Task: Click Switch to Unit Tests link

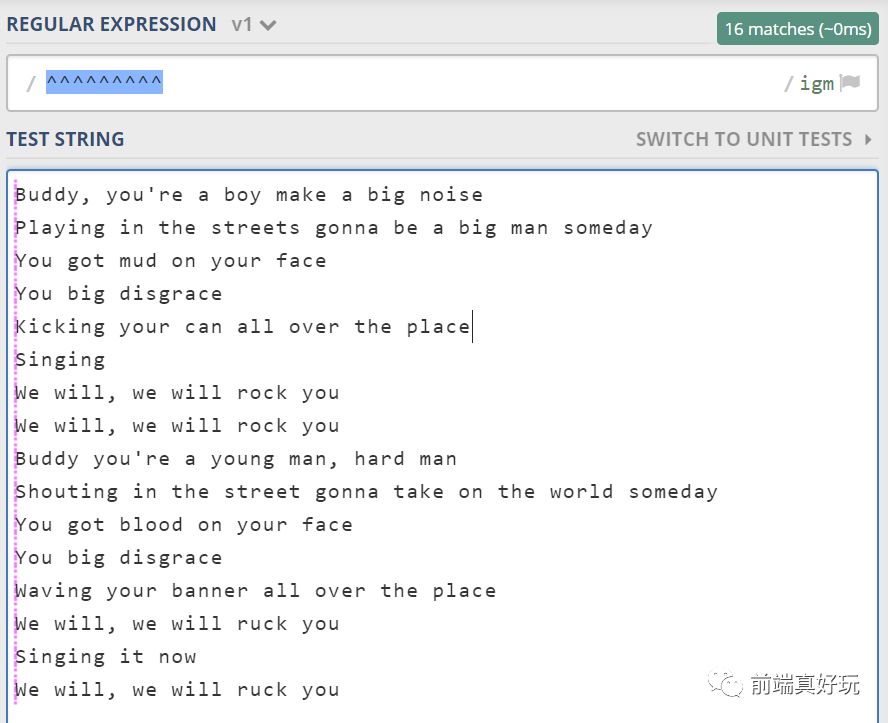Action: click(744, 139)
